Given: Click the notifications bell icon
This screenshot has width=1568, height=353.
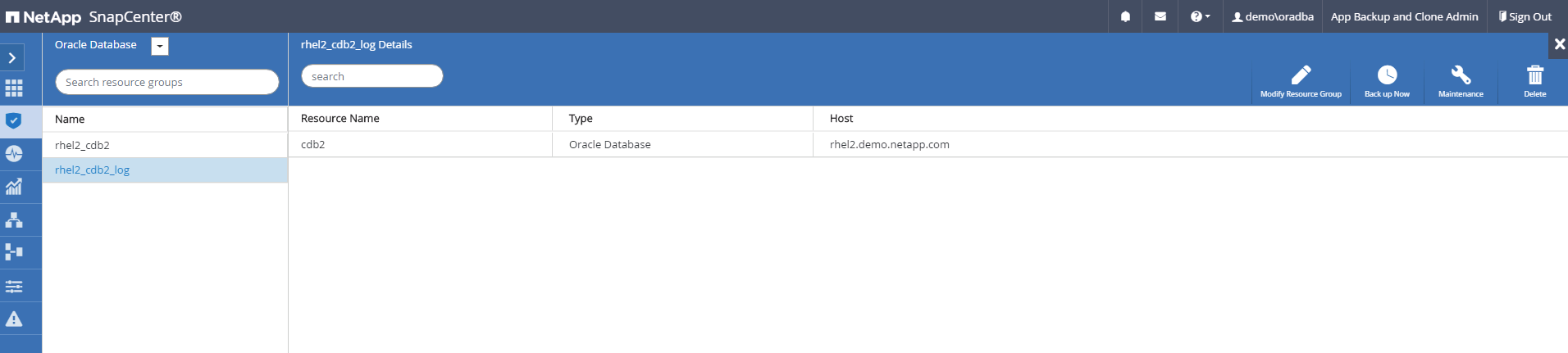Looking at the screenshot, I should click(1125, 16).
